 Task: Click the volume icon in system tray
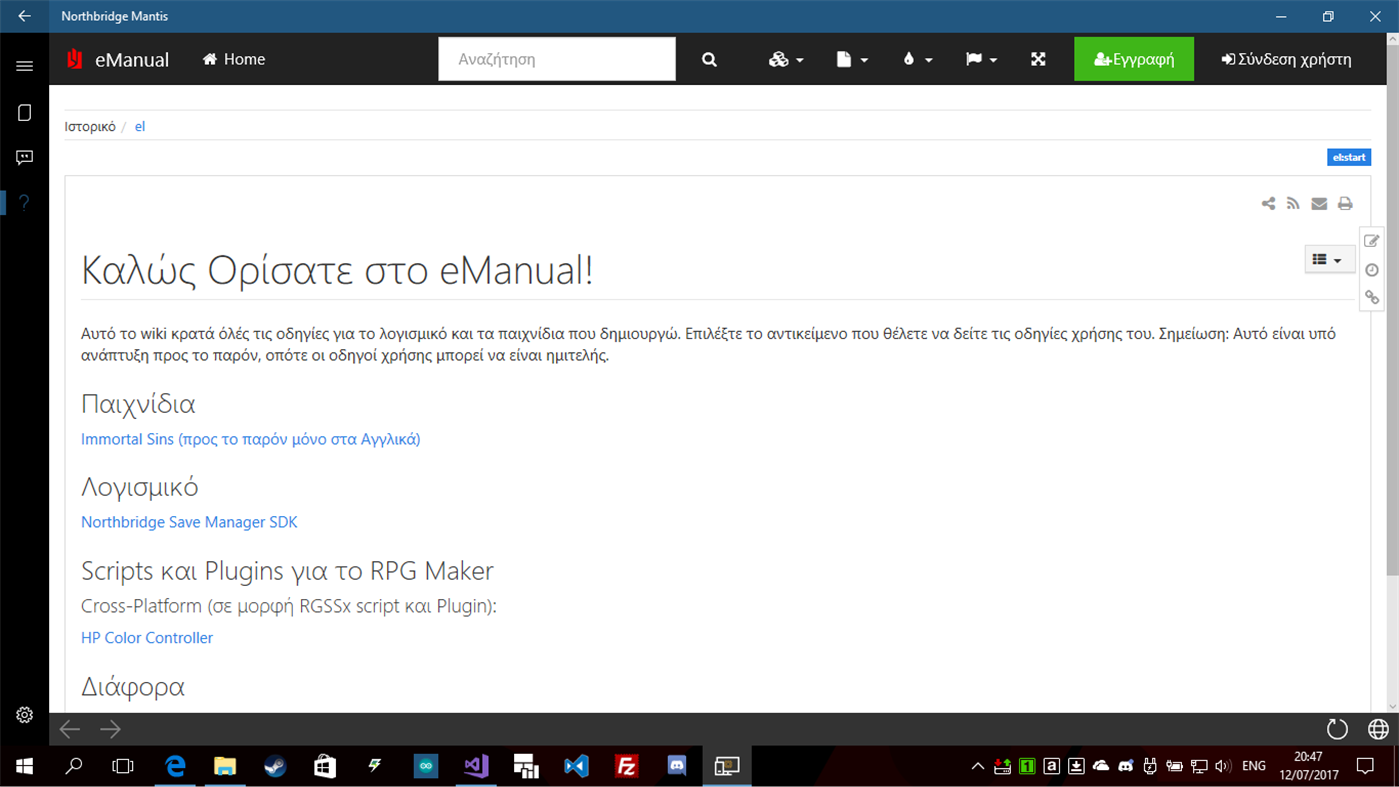(1222, 767)
